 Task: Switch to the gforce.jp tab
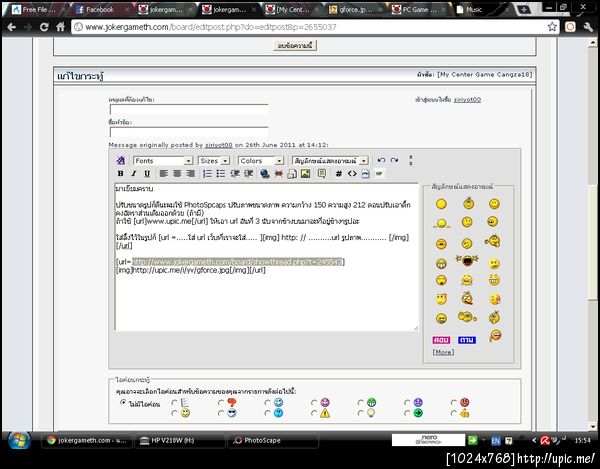355,10
